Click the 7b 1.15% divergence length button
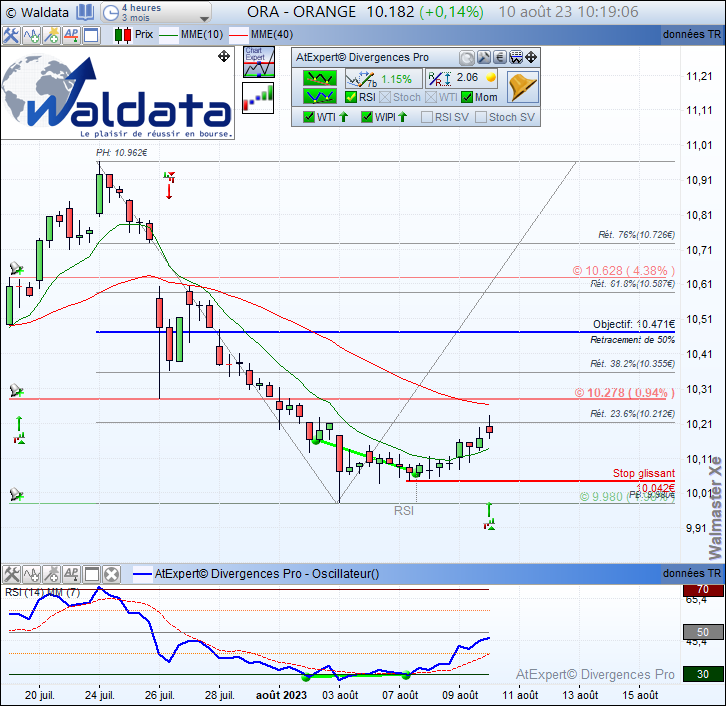The image size is (726, 706). [383, 79]
